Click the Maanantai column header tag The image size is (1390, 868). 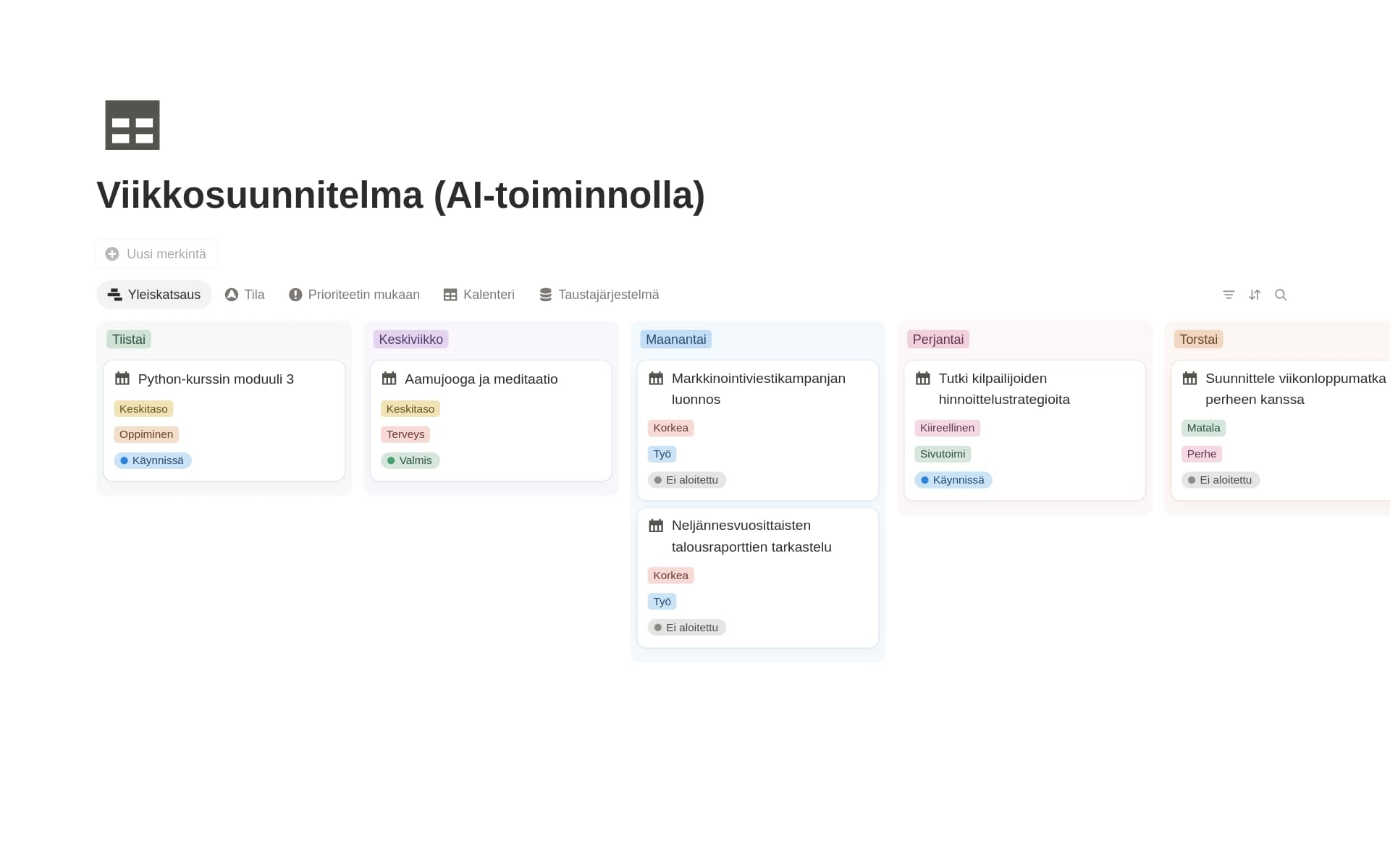(676, 340)
